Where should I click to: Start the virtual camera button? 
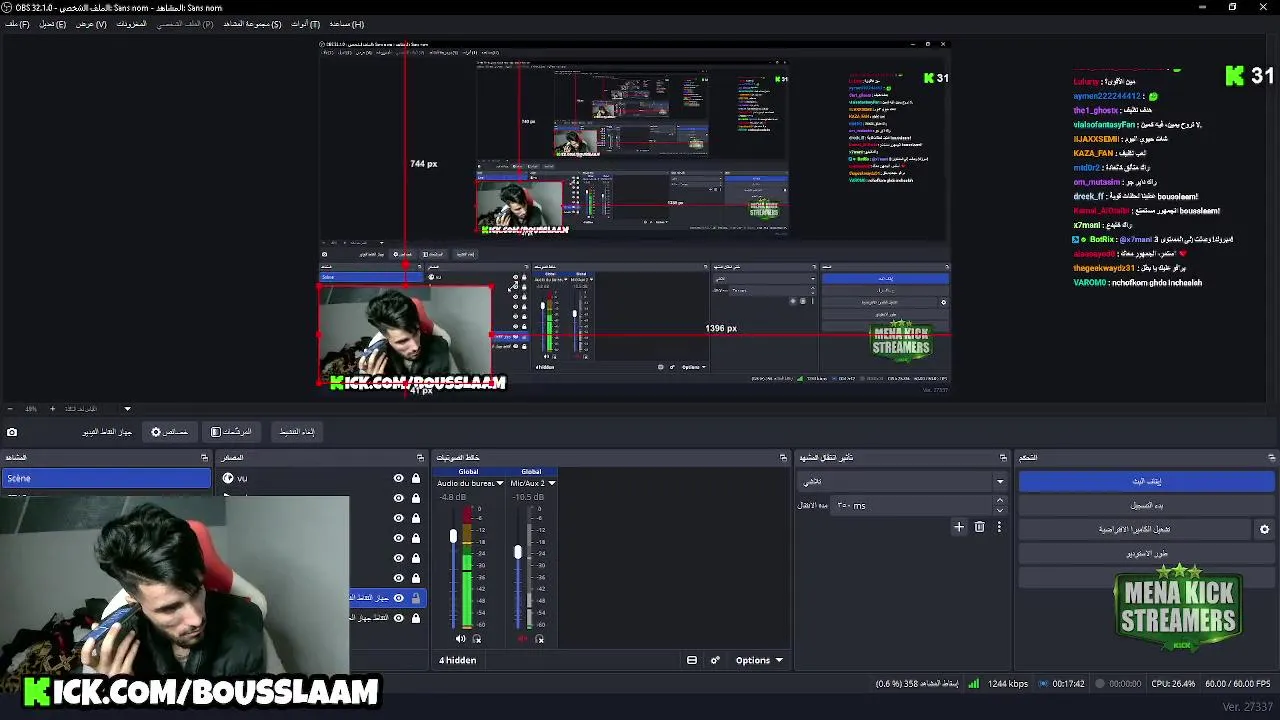1135,529
